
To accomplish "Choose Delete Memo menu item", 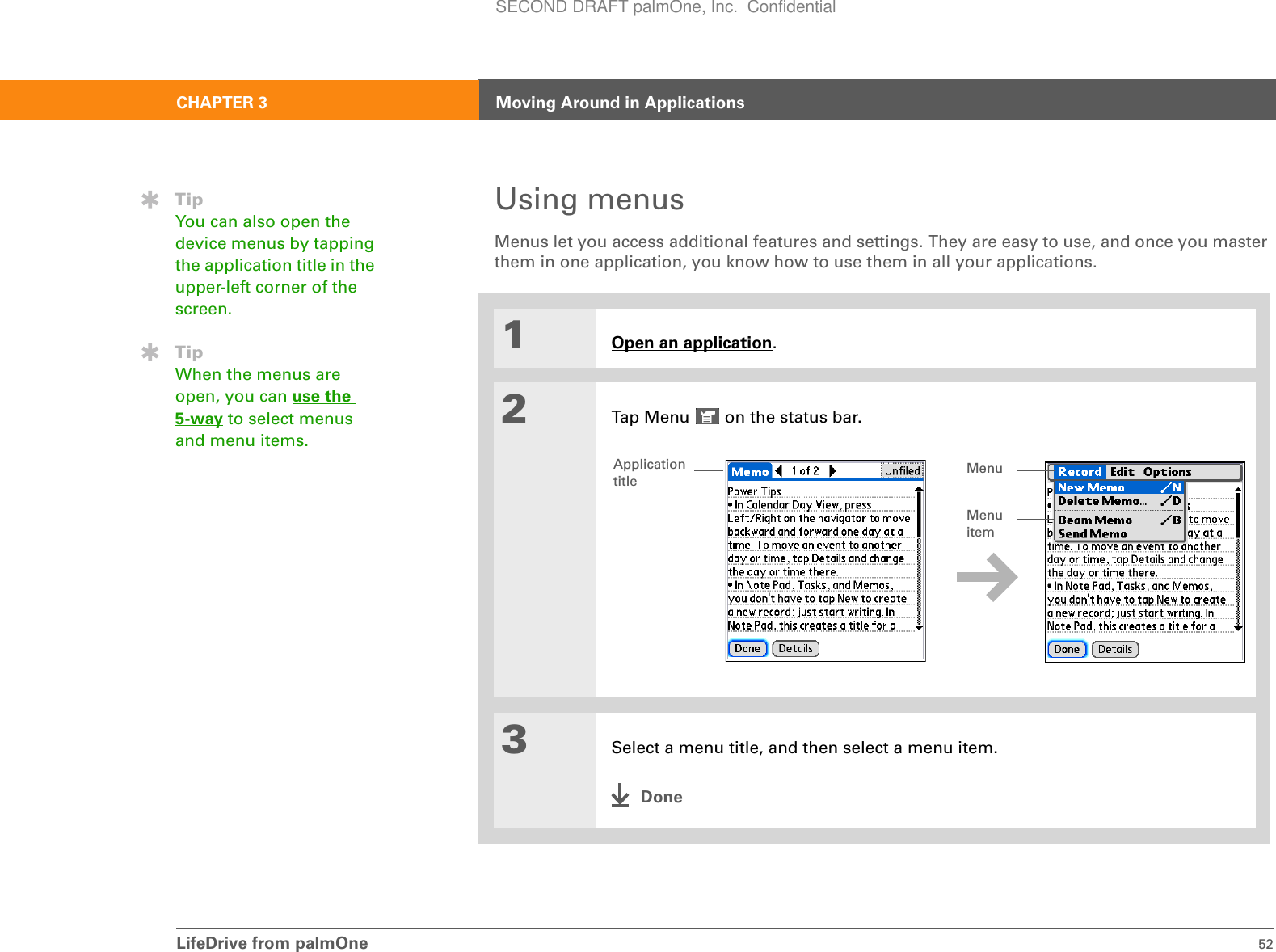I will tap(1119, 501).
